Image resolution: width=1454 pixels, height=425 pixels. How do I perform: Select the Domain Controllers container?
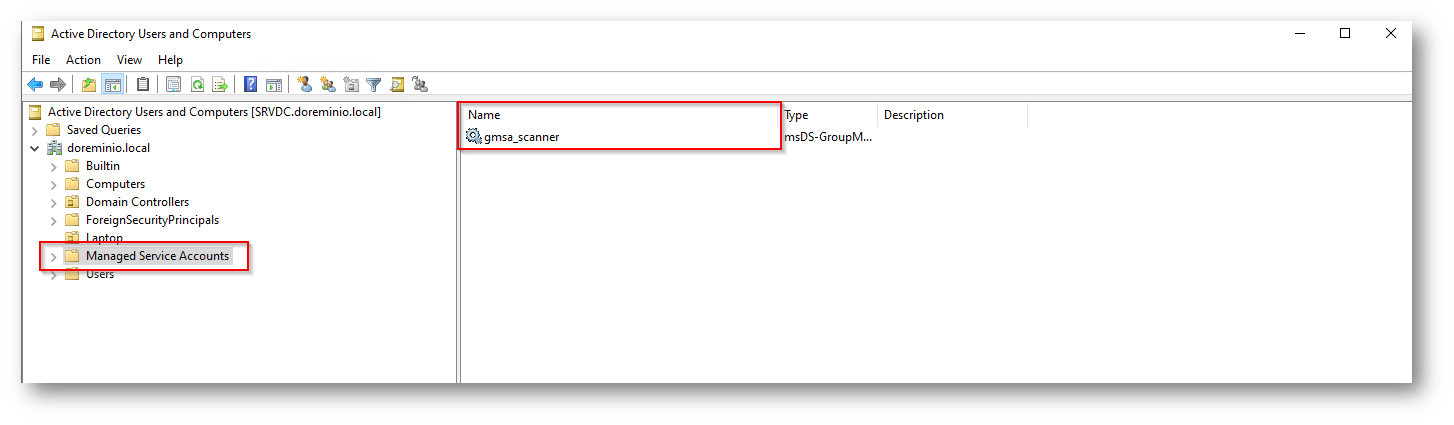[x=137, y=202]
